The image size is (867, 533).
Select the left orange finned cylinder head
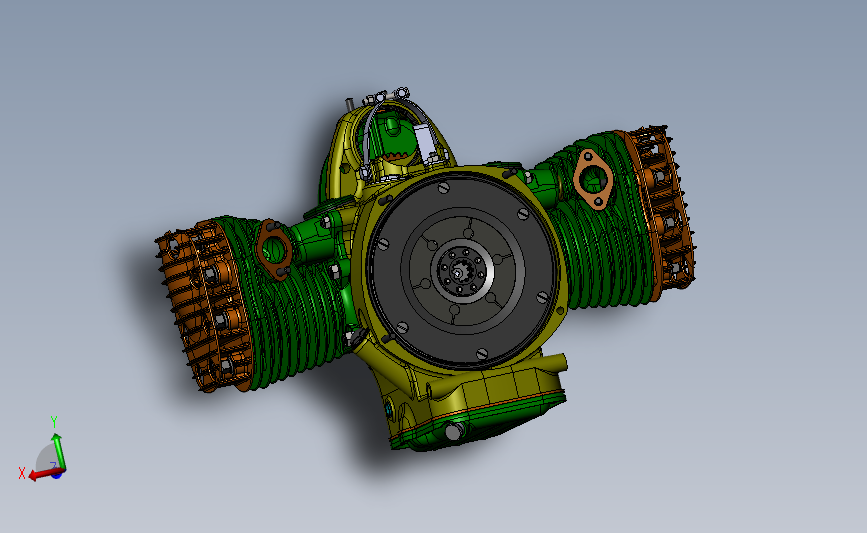203,305
